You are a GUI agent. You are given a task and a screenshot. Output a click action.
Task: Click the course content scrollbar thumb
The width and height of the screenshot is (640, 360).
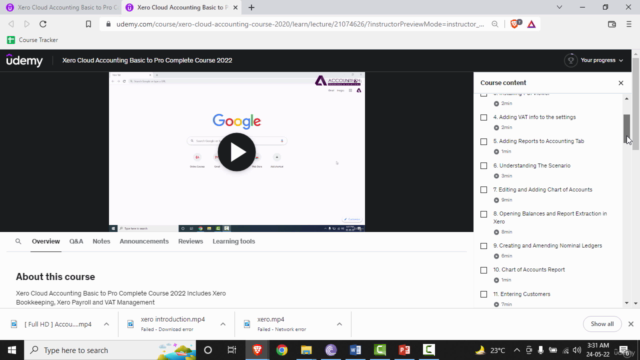[x=627, y=129]
